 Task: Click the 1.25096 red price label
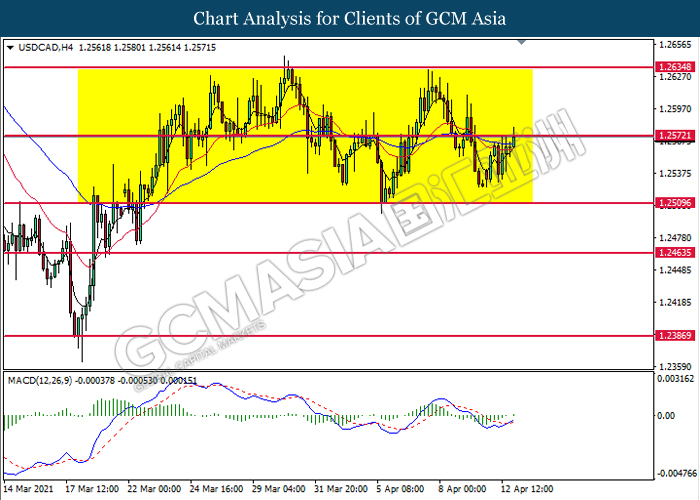point(675,203)
